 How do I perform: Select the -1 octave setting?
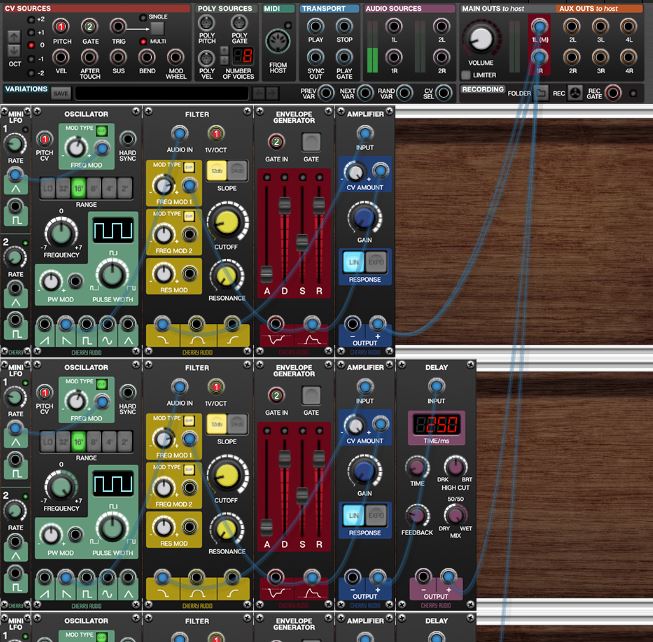point(31,59)
